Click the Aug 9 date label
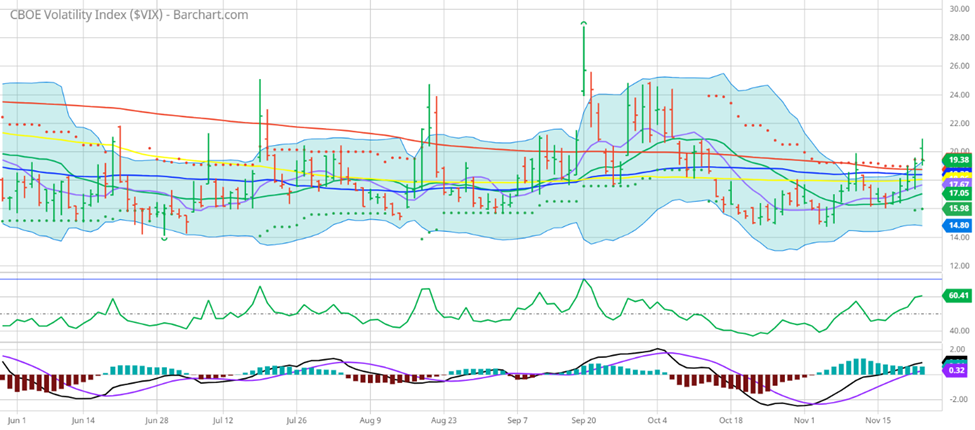The height and width of the screenshot is (430, 975). click(x=370, y=419)
